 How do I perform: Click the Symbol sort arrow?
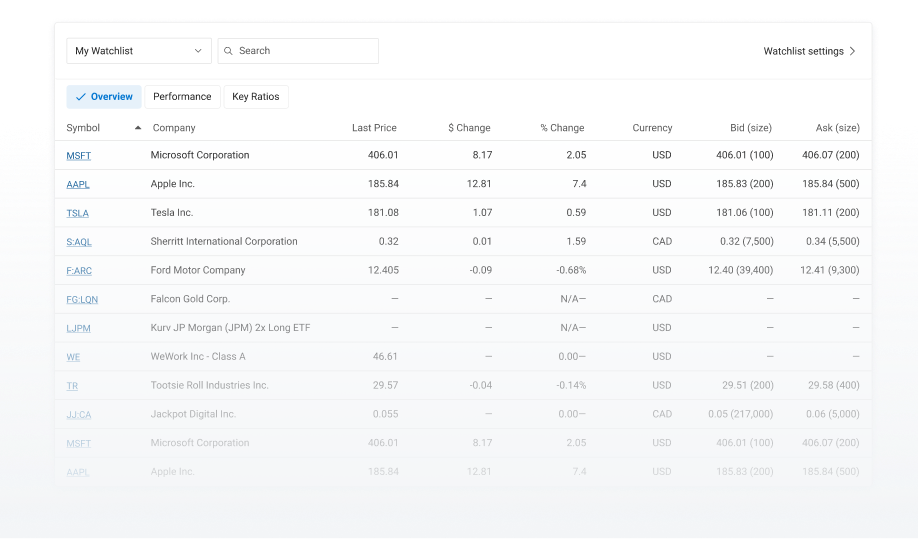[138, 128]
